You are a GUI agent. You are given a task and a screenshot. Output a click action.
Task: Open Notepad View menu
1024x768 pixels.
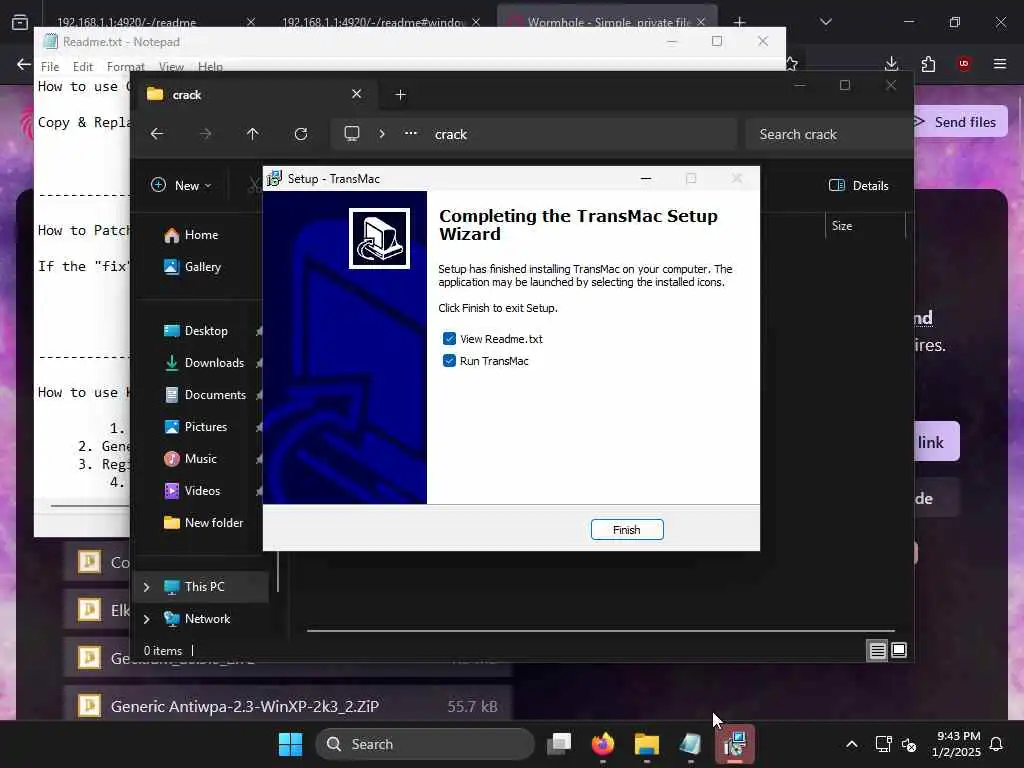point(171,67)
